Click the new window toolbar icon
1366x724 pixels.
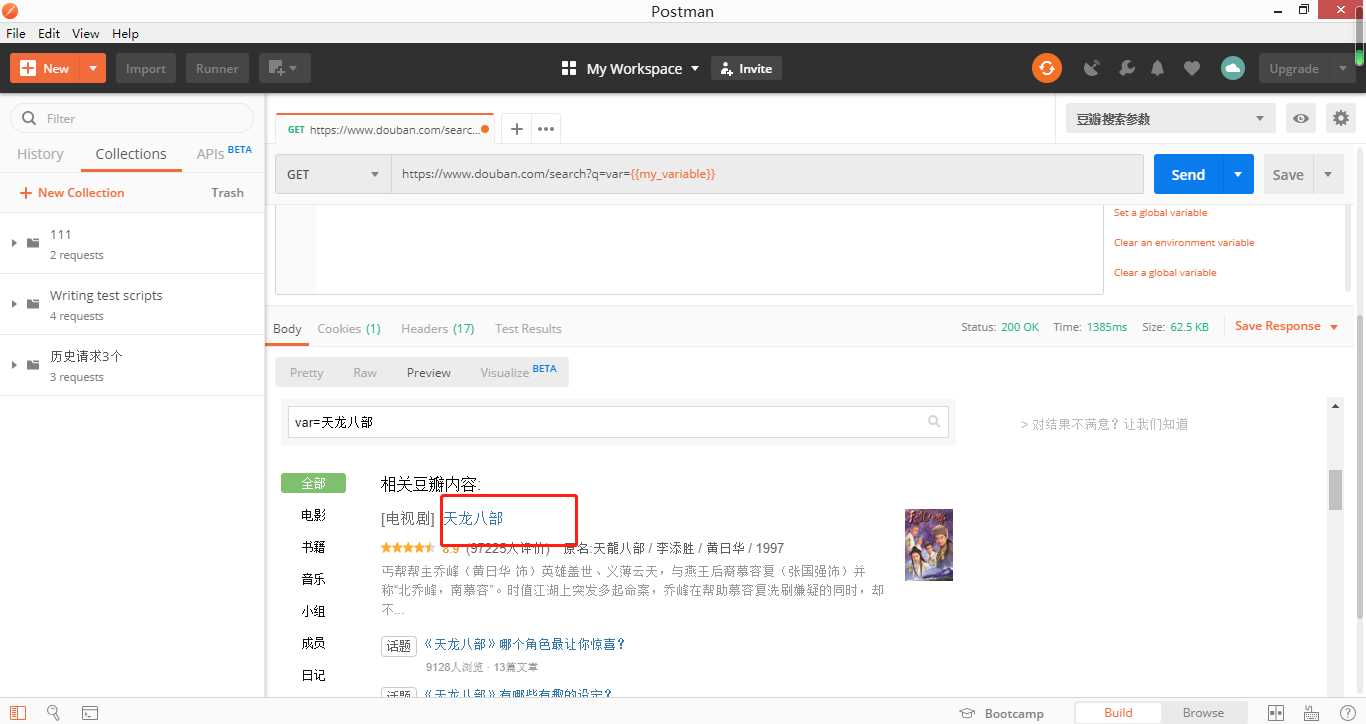[x=284, y=68]
